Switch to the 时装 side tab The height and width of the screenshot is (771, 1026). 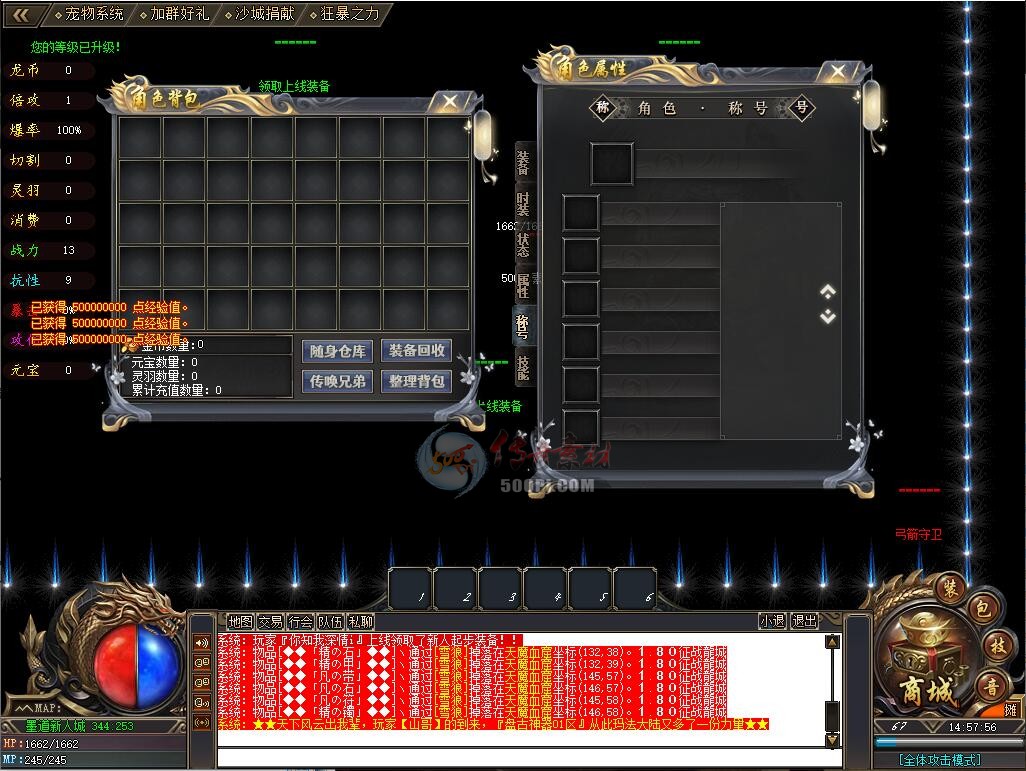coord(523,204)
